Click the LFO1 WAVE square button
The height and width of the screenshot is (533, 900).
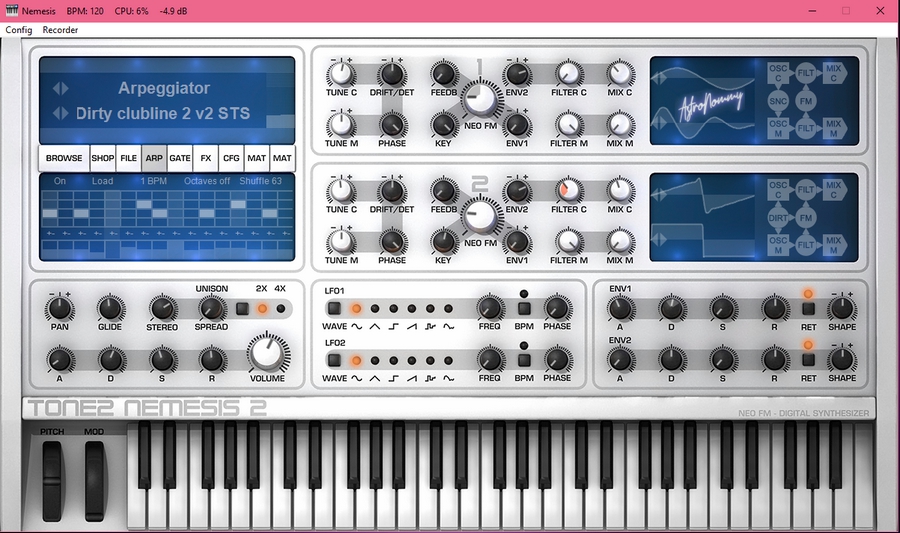pyautogui.click(x=334, y=309)
